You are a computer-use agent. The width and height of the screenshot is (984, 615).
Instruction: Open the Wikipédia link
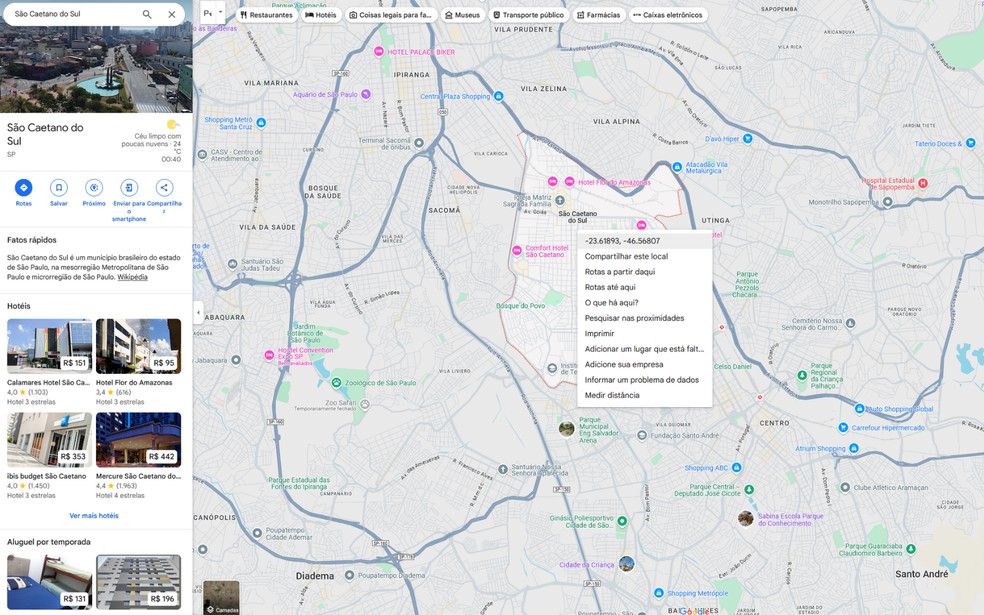tap(132, 277)
